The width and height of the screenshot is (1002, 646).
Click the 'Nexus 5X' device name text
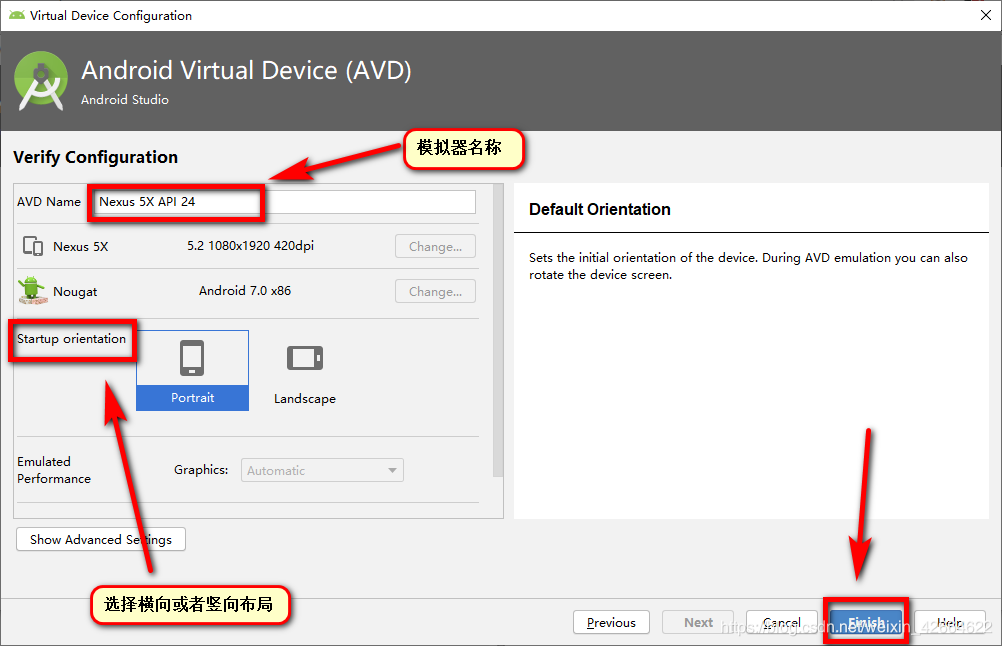81,247
